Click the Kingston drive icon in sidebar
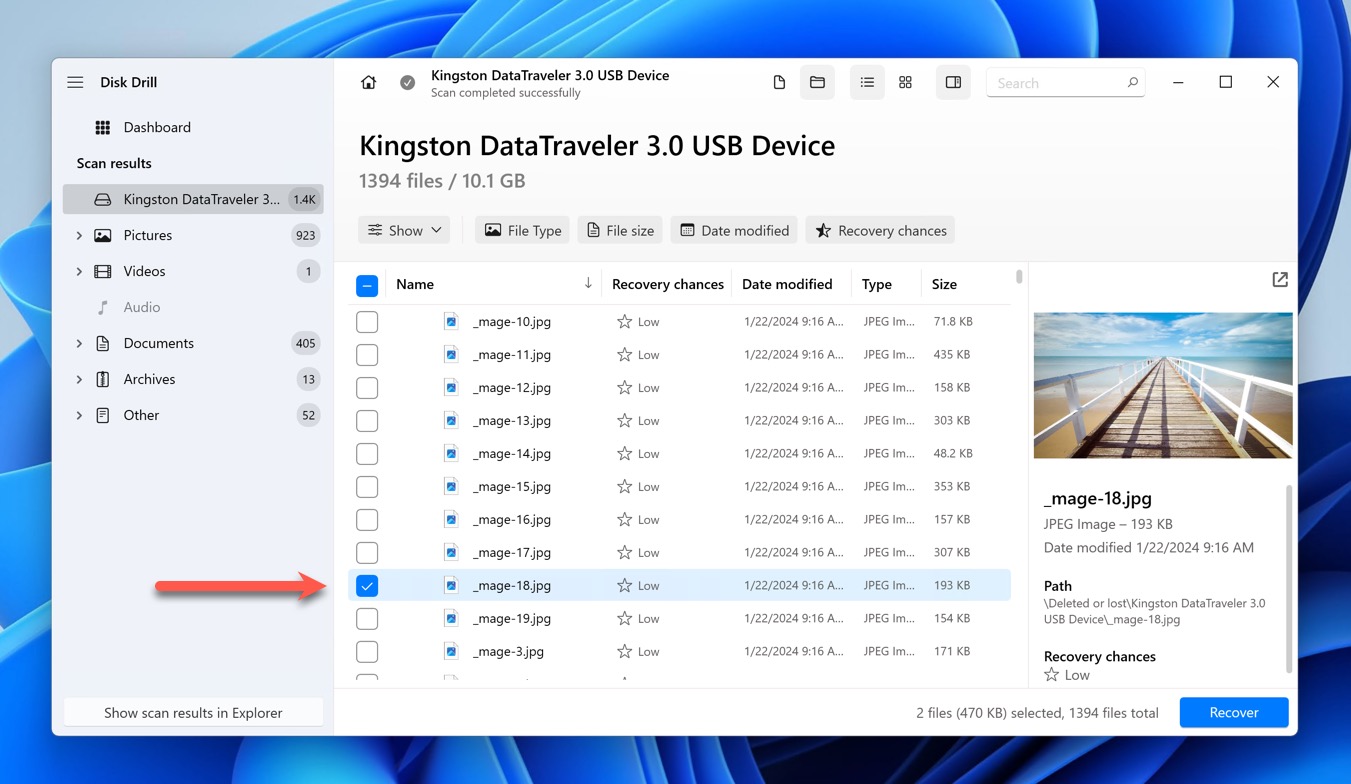This screenshot has height=784, width=1351. (102, 199)
